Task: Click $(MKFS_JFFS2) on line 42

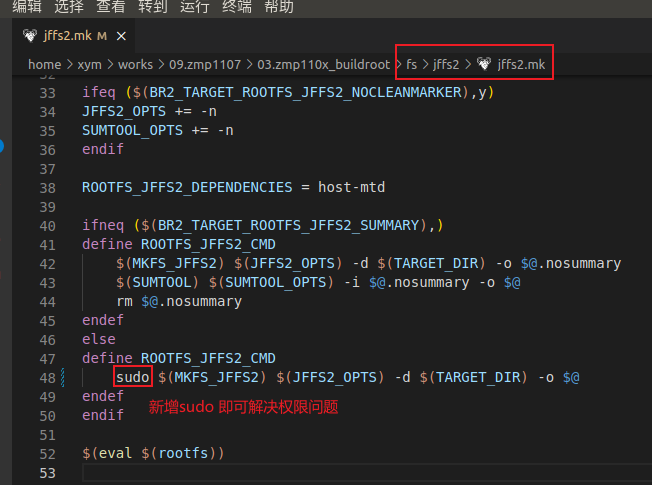Action: [x=170, y=263]
